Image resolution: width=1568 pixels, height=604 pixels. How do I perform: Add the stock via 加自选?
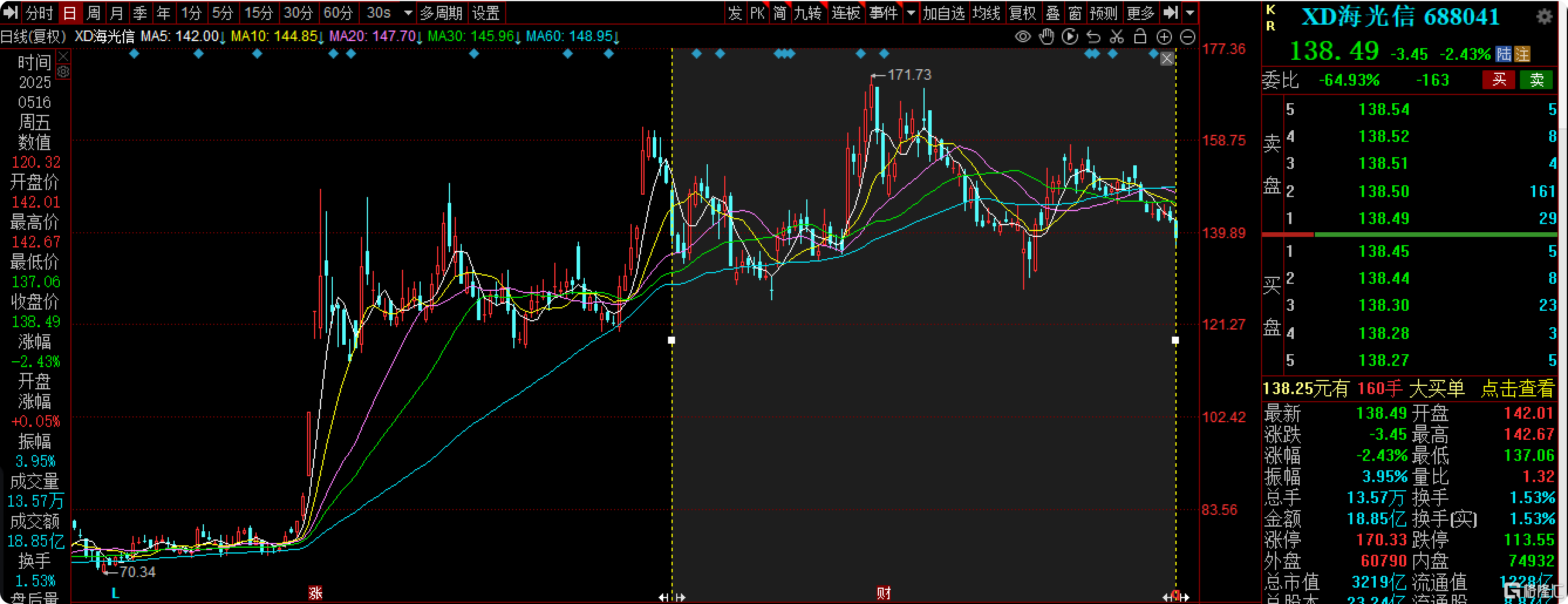(x=943, y=13)
